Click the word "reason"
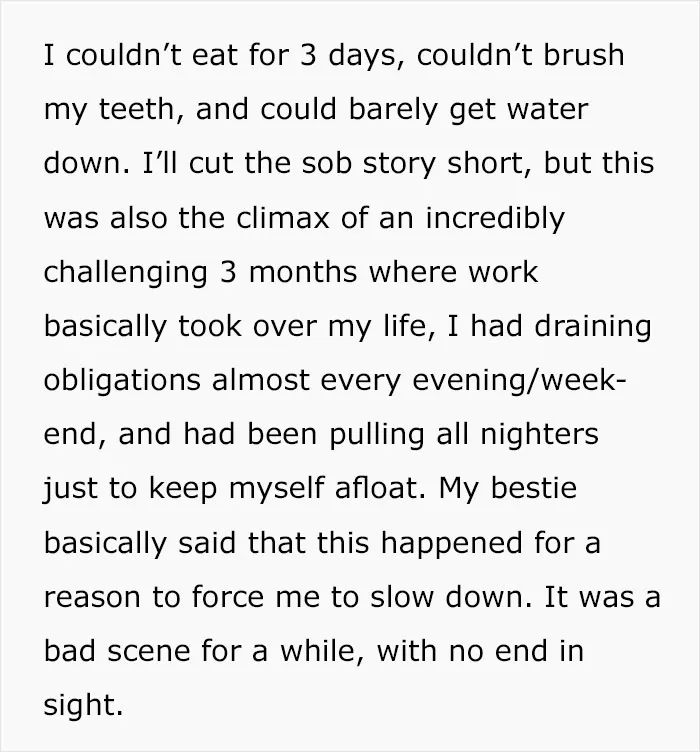 click(92, 599)
